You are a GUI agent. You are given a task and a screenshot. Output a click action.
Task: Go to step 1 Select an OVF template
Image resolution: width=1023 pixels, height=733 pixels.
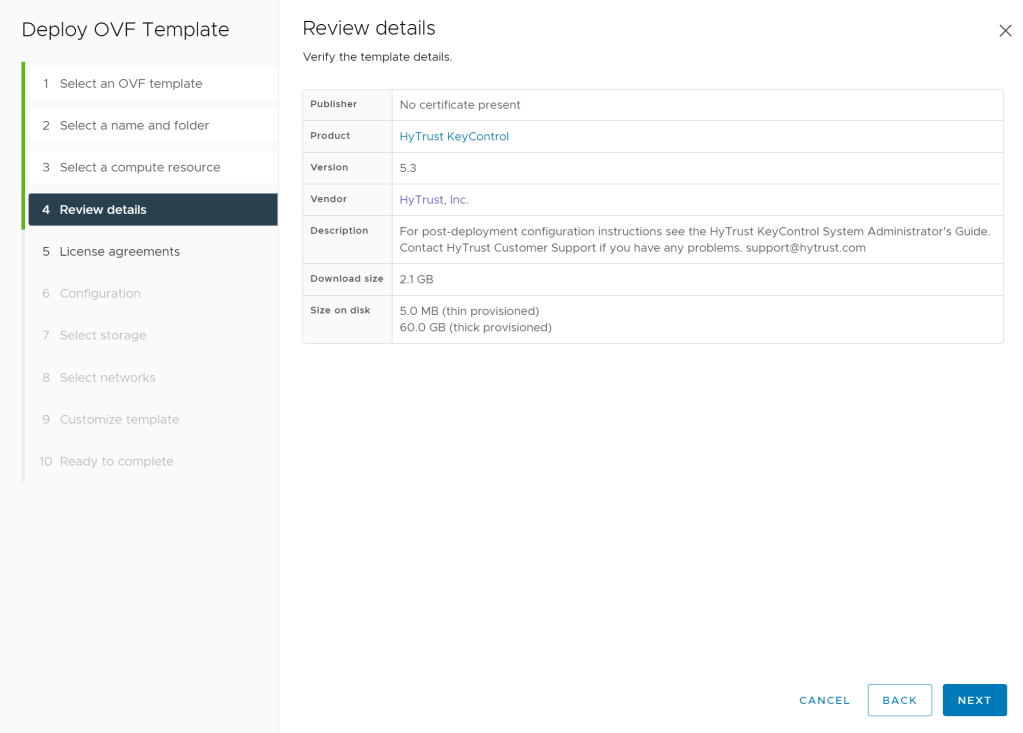pos(131,84)
